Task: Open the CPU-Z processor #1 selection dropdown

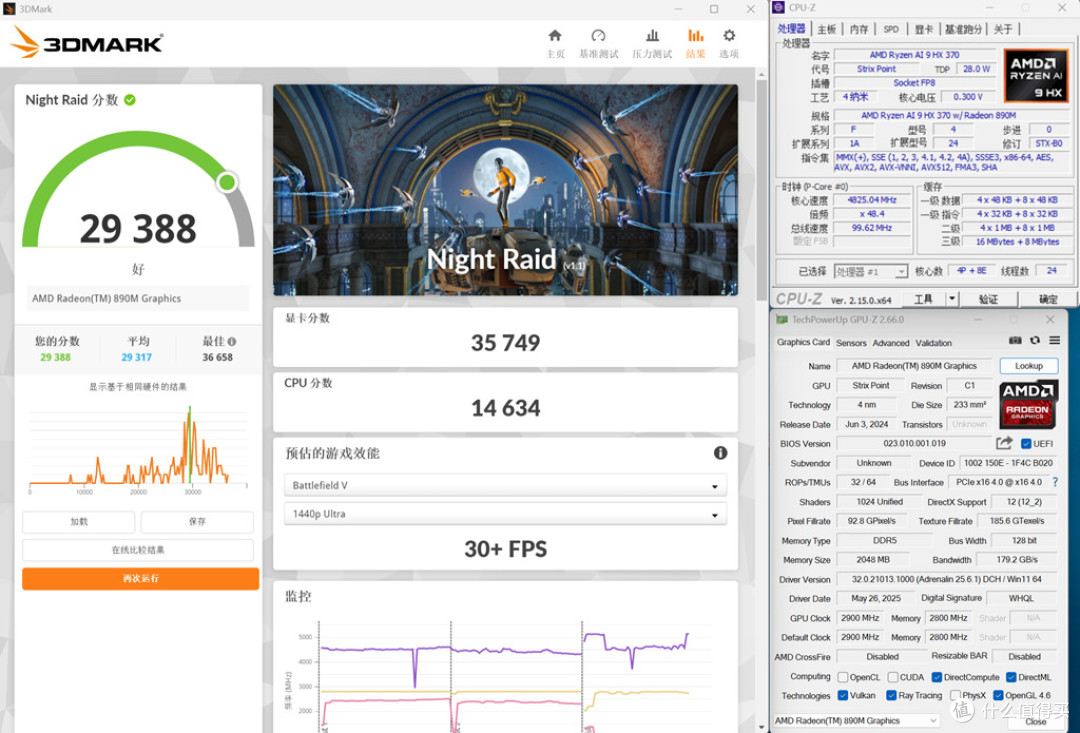Action: click(871, 271)
